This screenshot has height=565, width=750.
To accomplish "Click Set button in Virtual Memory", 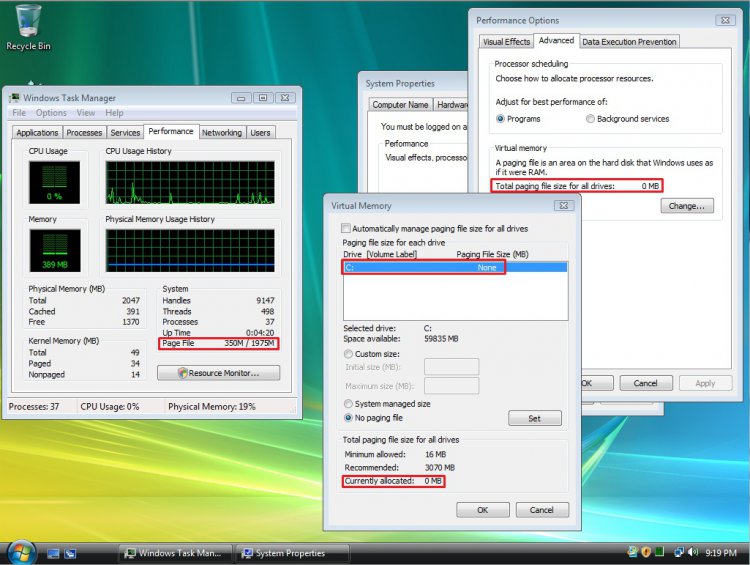I will click(534, 418).
